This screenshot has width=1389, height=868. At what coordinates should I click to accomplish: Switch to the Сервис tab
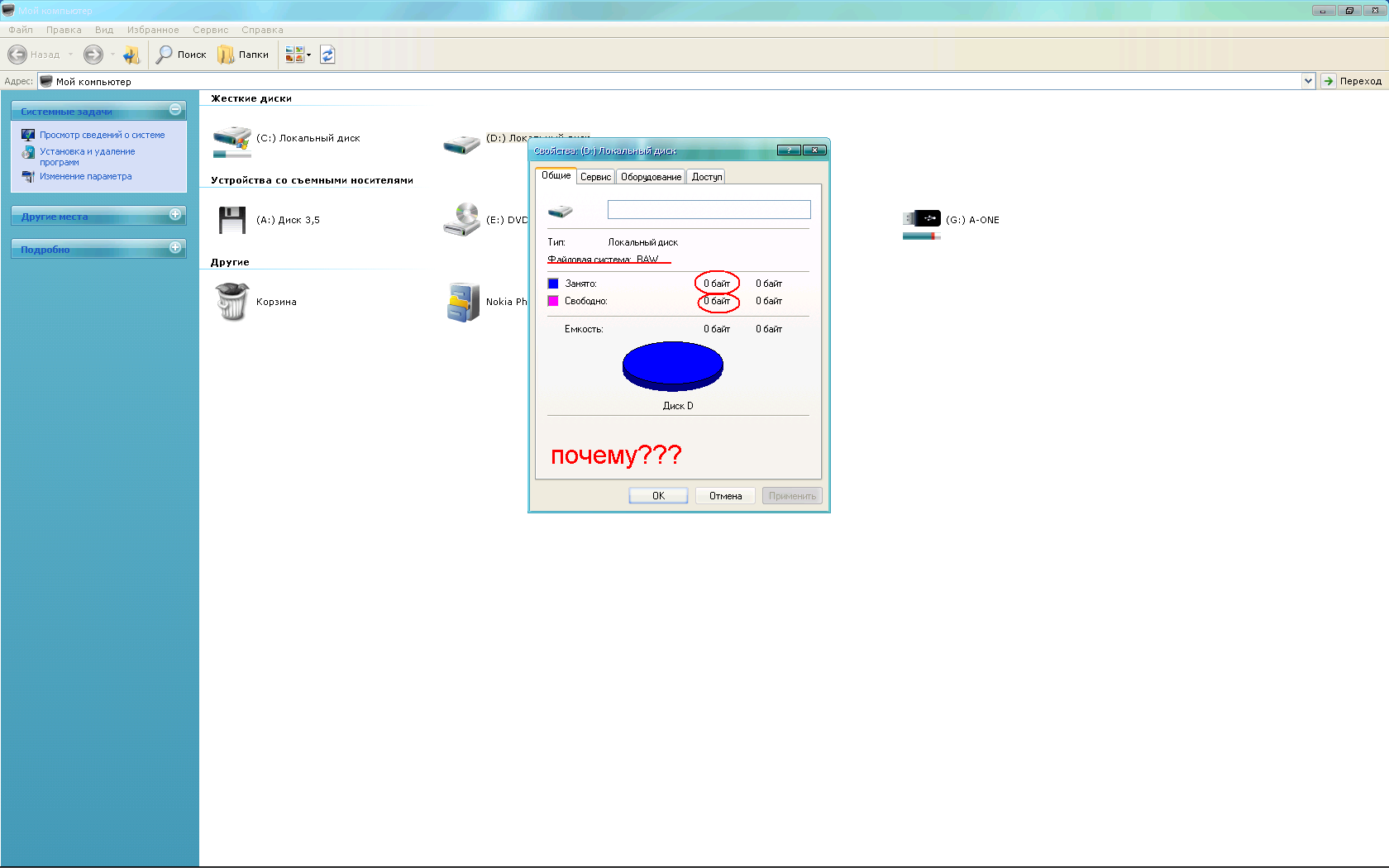[x=595, y=177]
